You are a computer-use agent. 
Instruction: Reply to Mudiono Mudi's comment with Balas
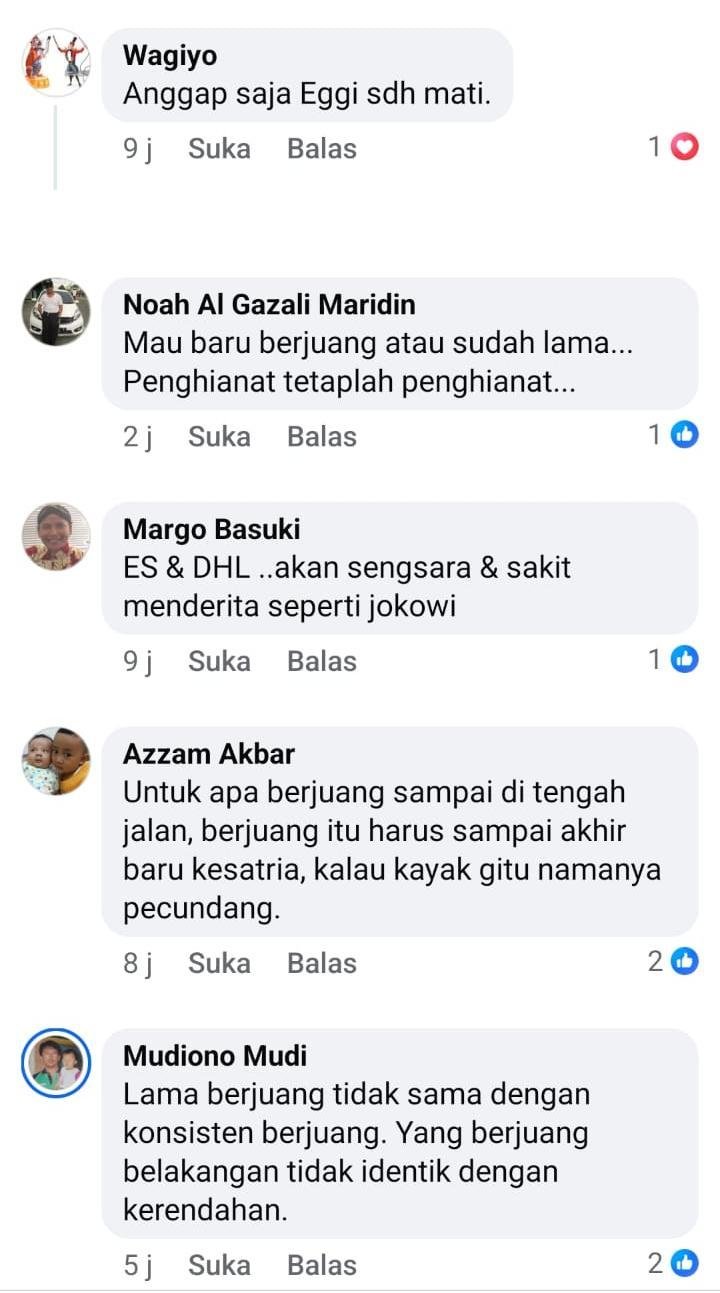322,1266
